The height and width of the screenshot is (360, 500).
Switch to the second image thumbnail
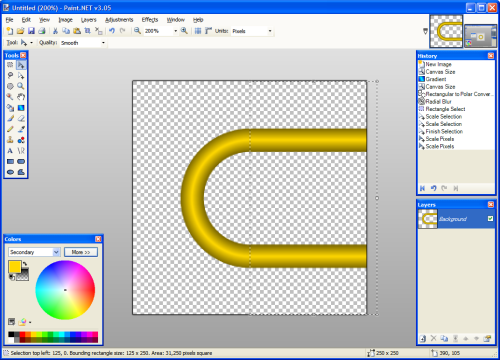coord(480,36)
